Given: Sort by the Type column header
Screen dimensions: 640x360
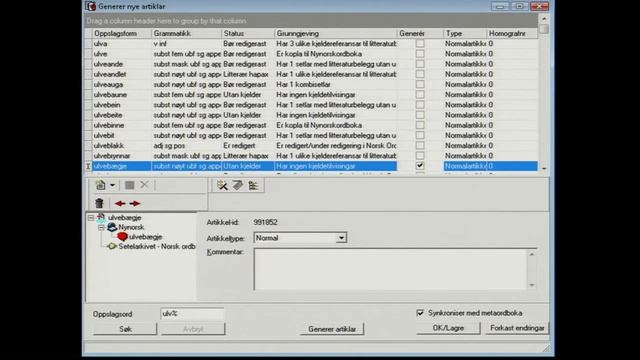Looking at the screenshot, I should (x=465, y=33).
